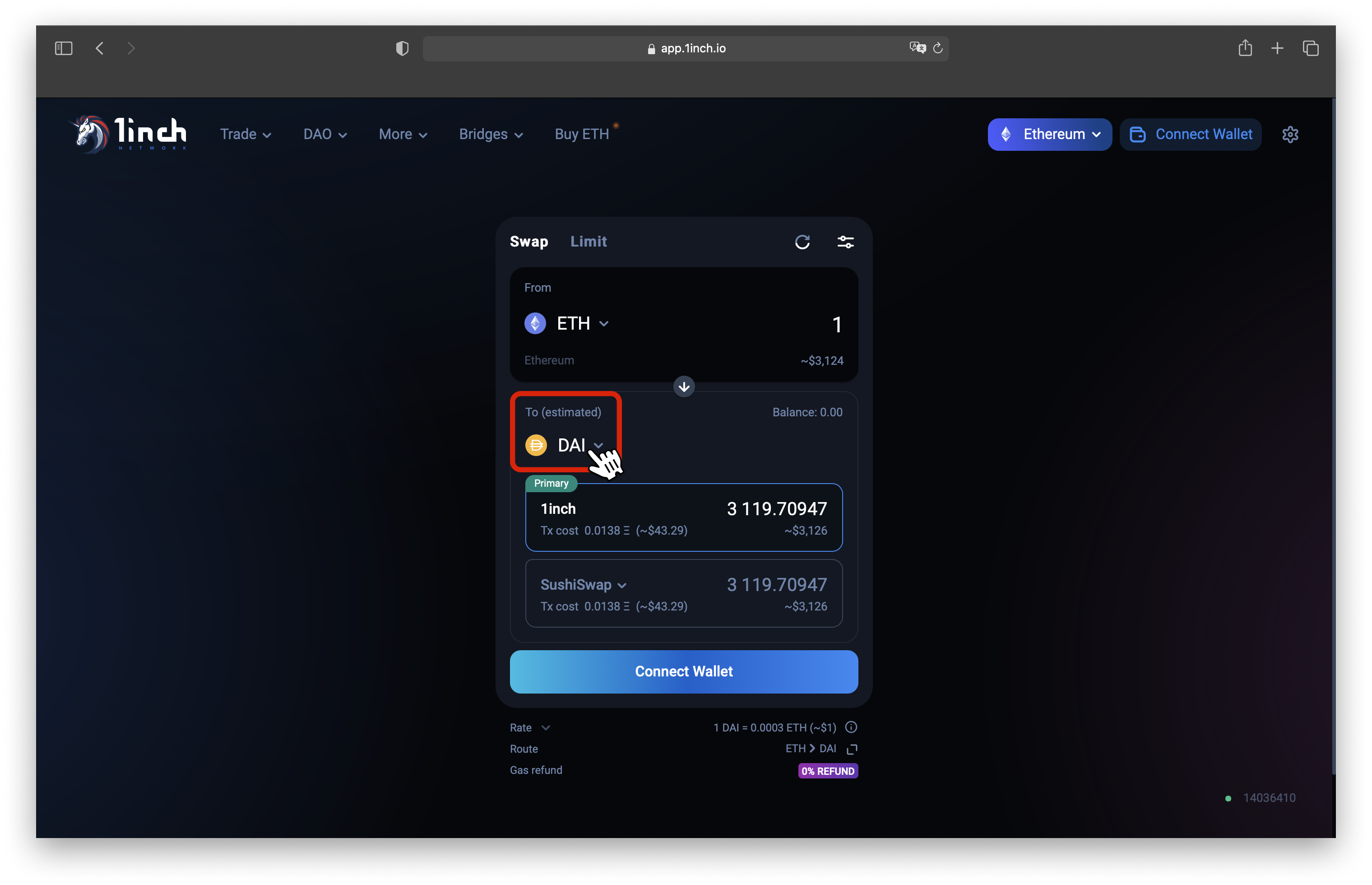Click the DAI token coin icon

(537, 445)
